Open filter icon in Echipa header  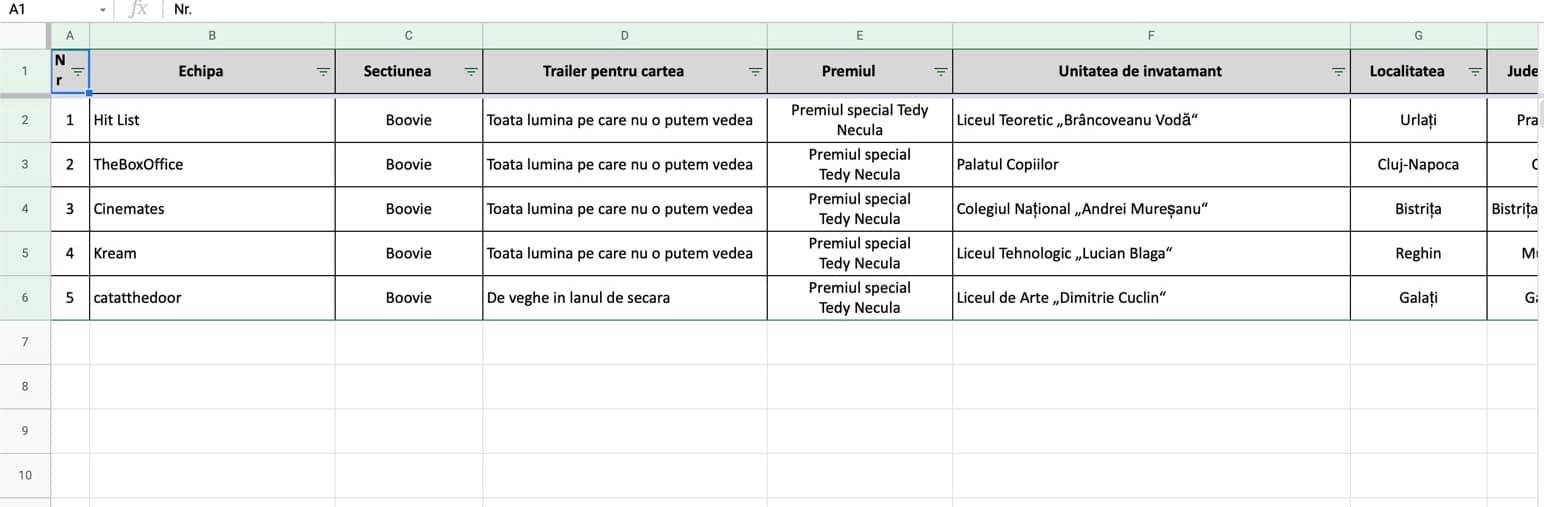coord(323,72)
